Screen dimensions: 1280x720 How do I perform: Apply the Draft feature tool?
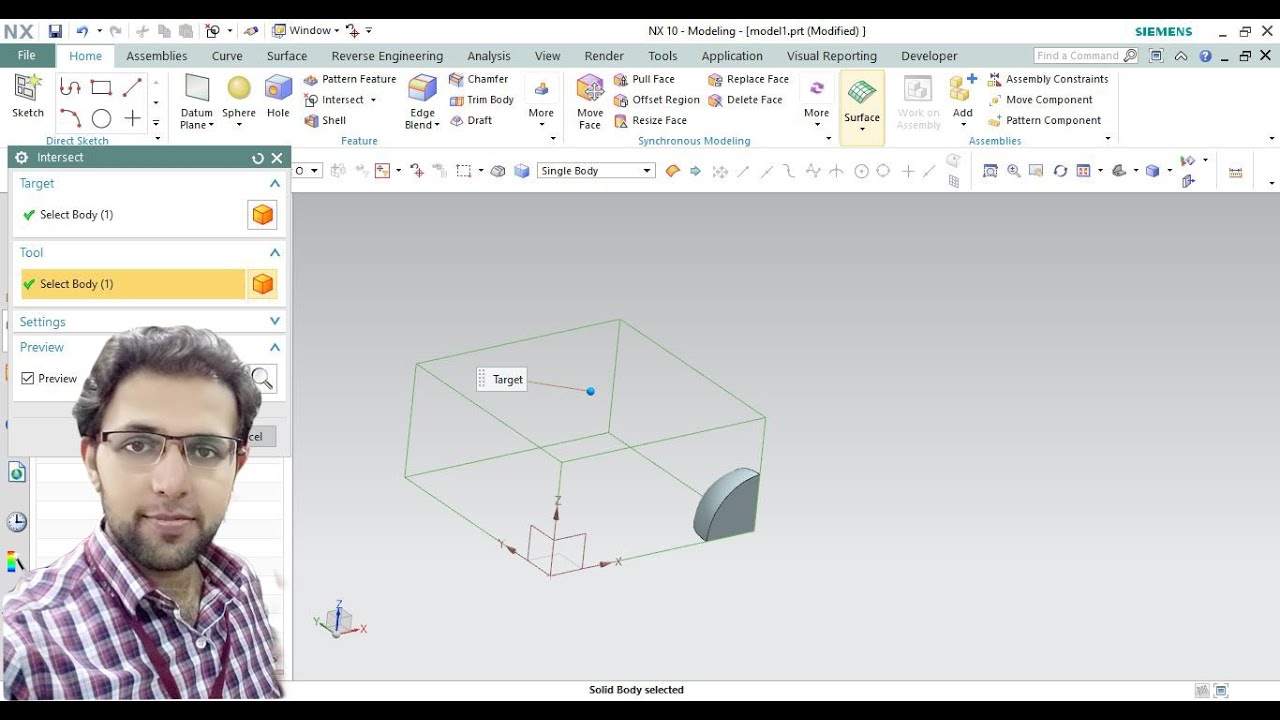tap(471, 120)
